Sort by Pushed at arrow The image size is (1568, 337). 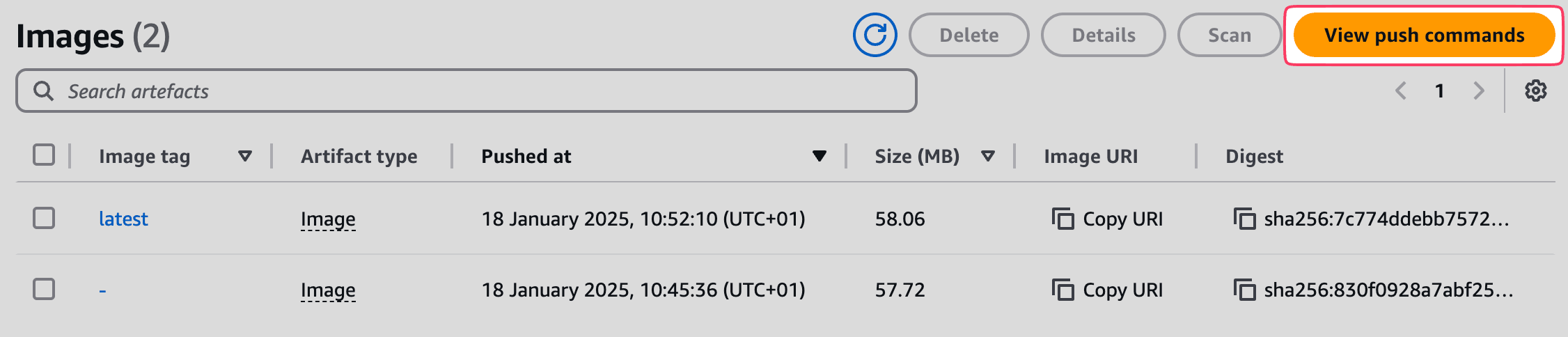coord(820,156)
